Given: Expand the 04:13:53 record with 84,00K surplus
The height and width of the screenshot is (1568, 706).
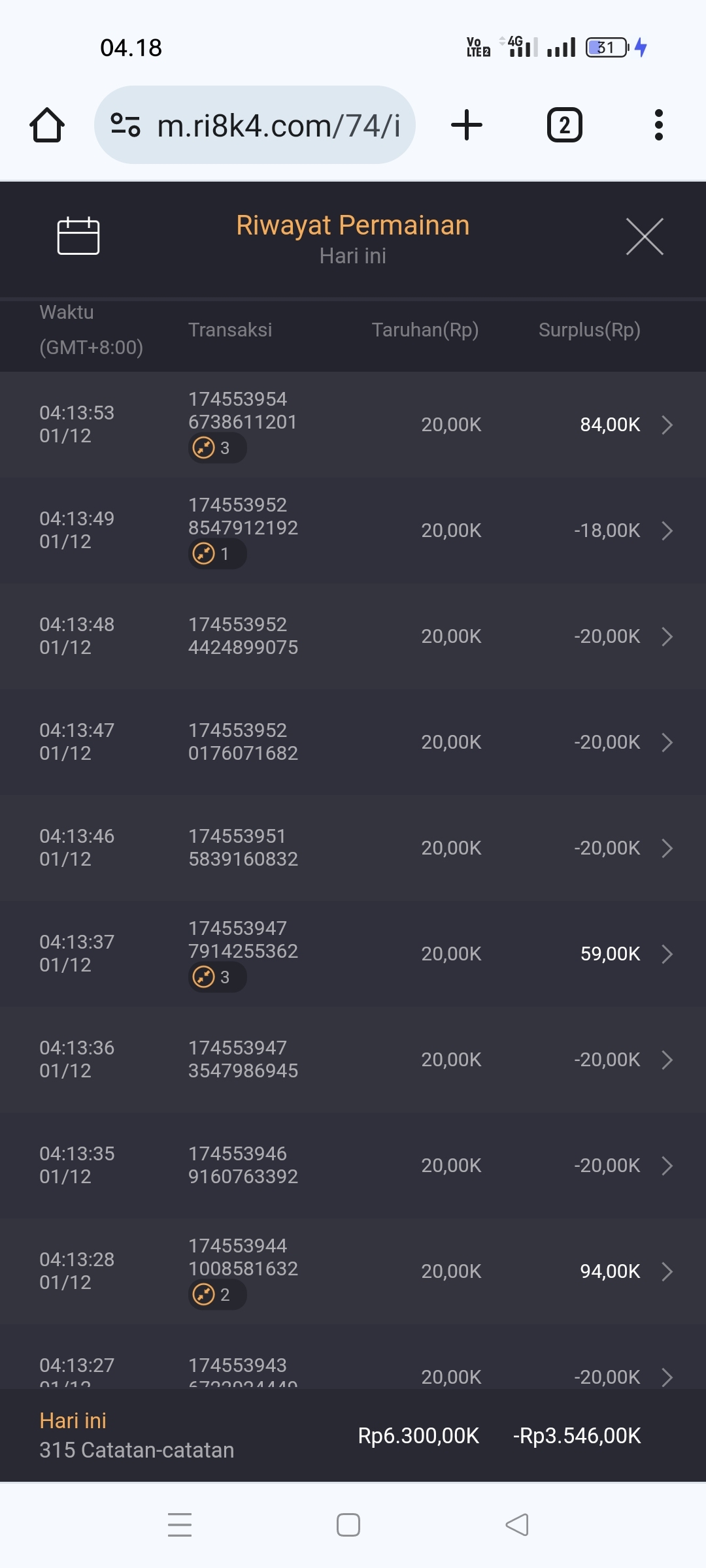Looking at the screenshot, I should (x=667, y=425).
